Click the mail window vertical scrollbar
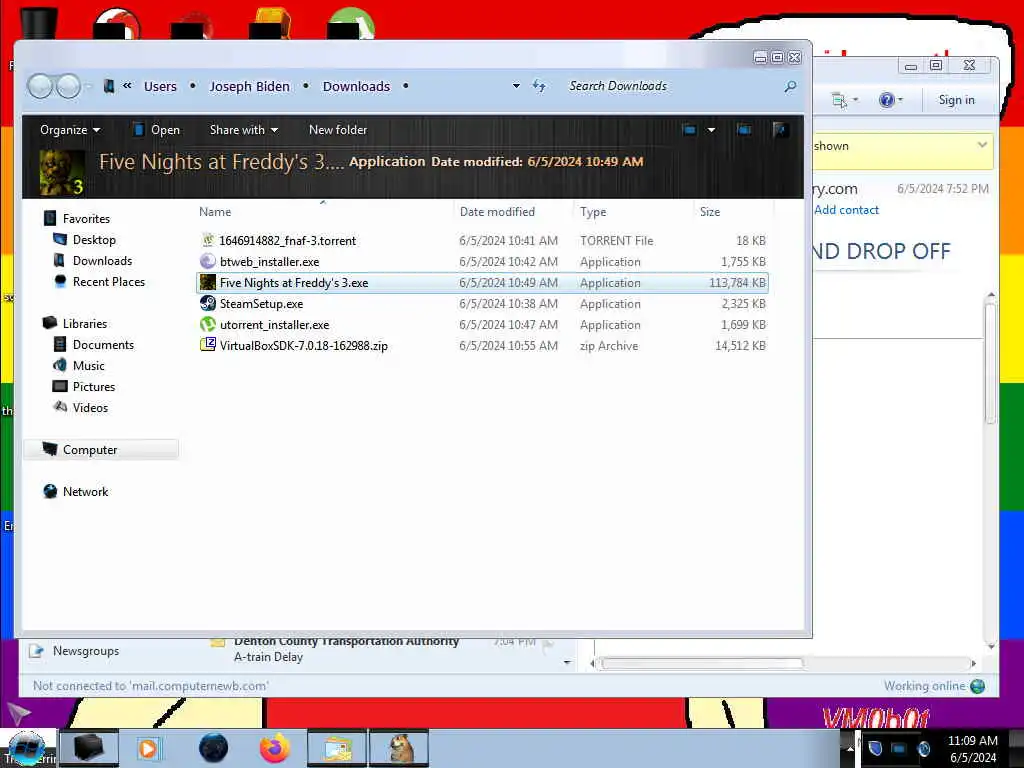Screen dimensions: 1024x768 991,362
